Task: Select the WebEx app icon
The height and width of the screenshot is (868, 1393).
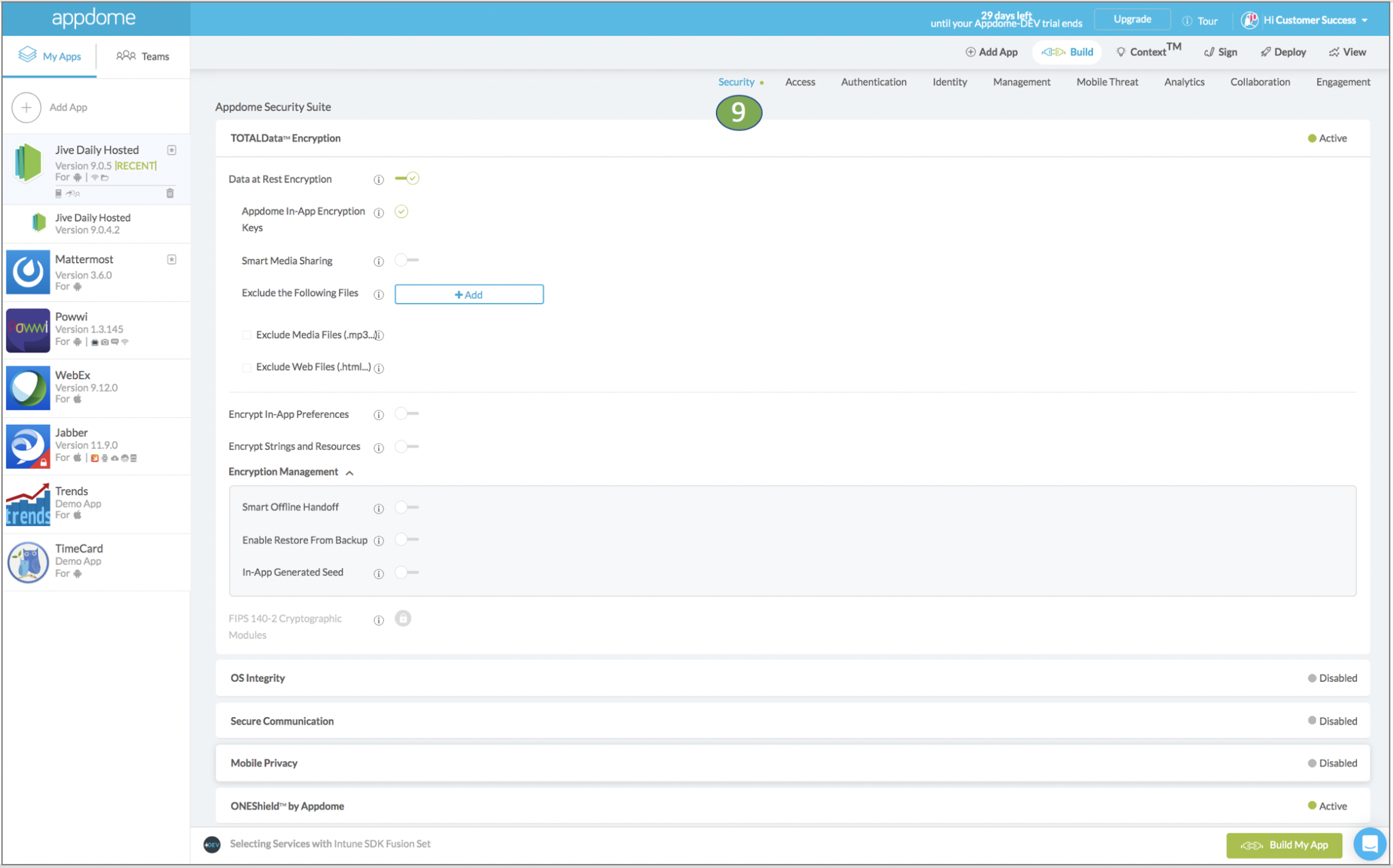Action: 28,388
